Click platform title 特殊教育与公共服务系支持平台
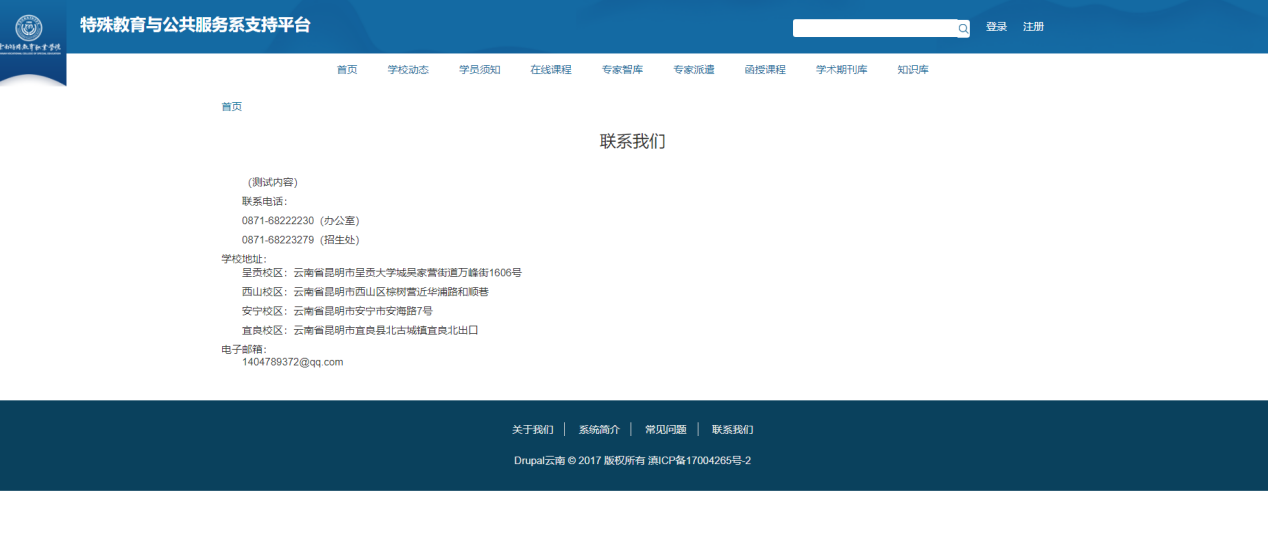Viewport: 1268px width, 545px height. click(x=195, y=25)
